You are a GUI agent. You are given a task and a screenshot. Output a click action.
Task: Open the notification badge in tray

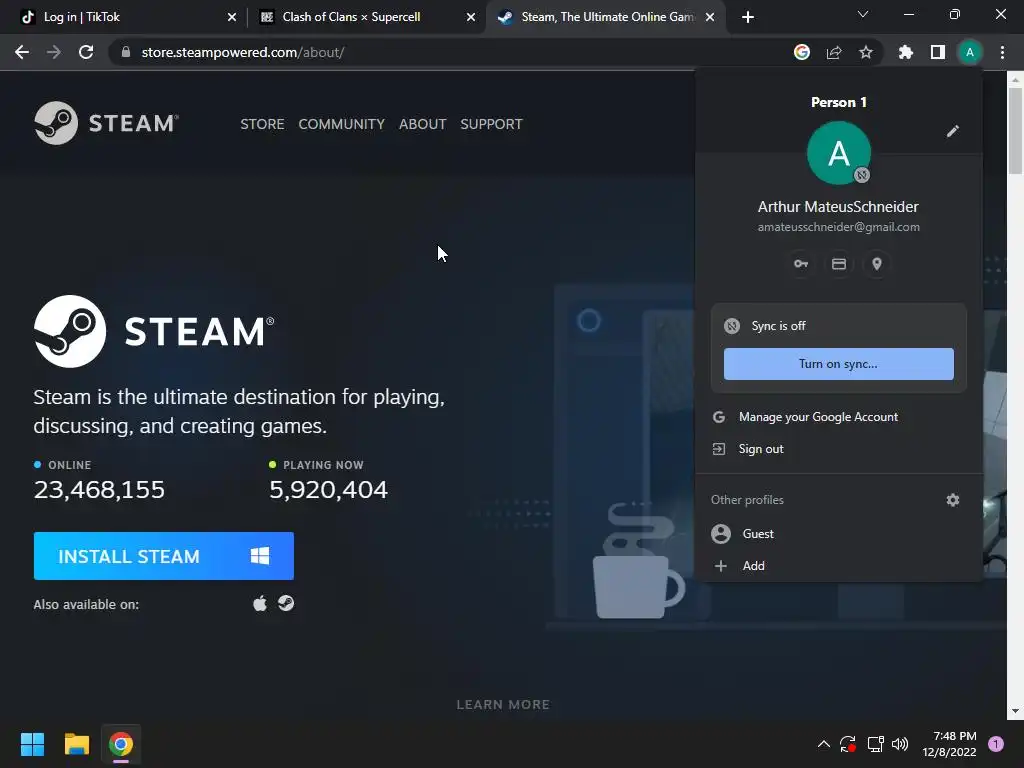(x=996, y=744)
